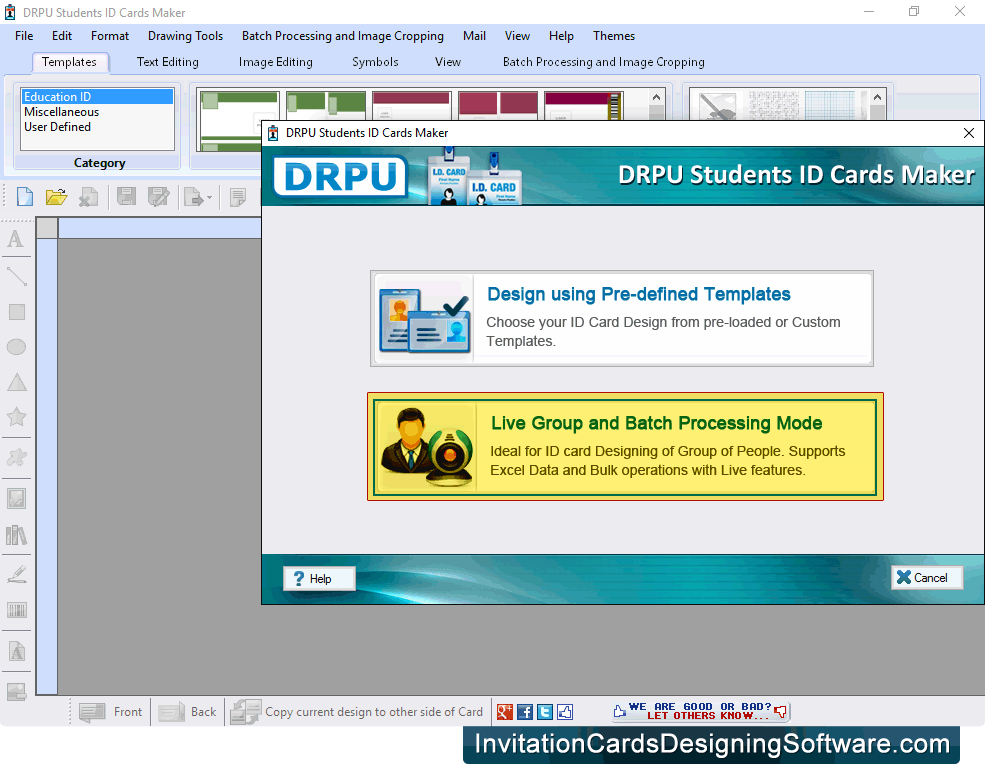Open a file with the yellow folder icon
The width and height of the screenshot is (985, 766).
pos(57,197)
